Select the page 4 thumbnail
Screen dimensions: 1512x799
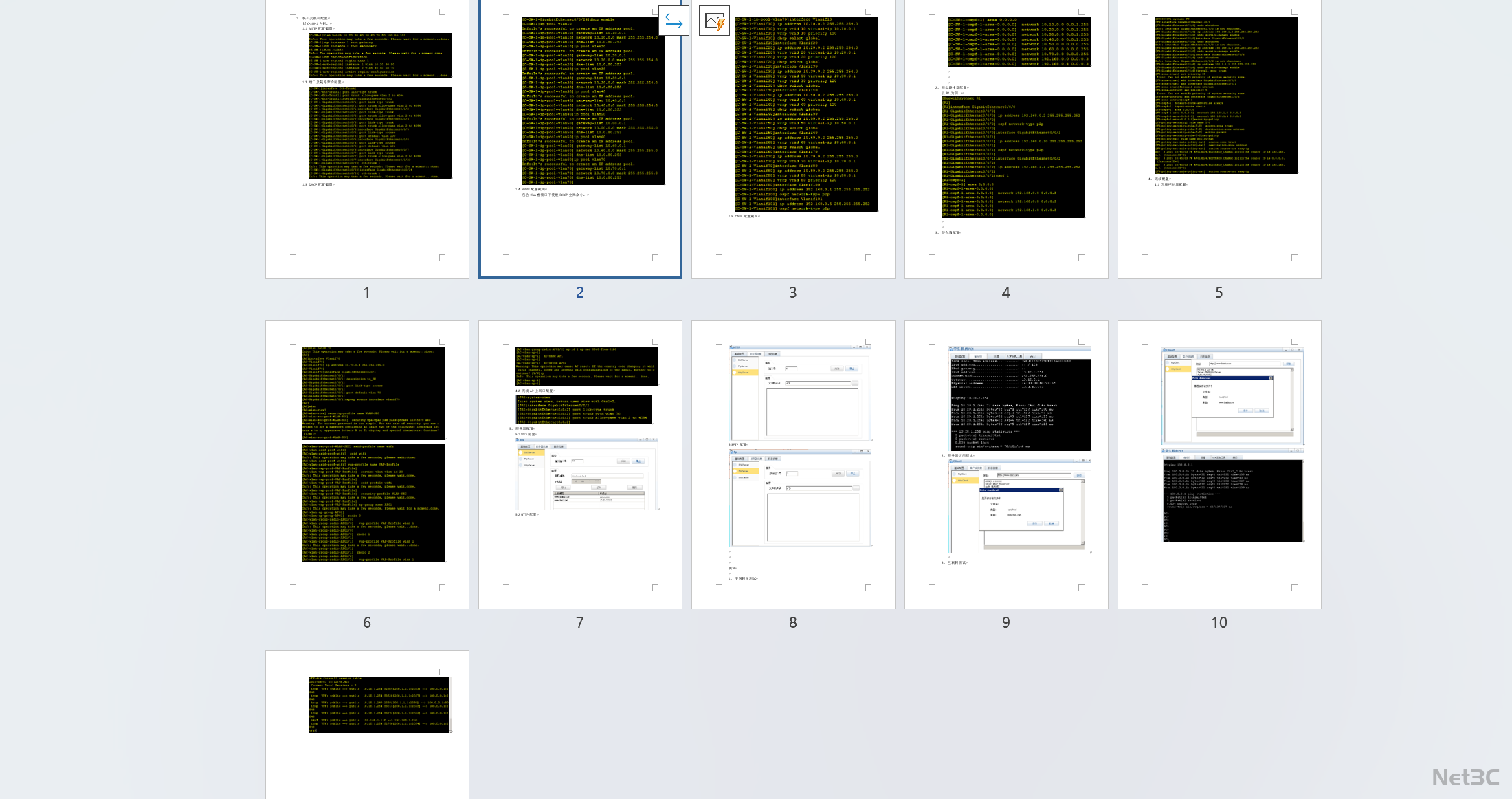pos(1006,138)
